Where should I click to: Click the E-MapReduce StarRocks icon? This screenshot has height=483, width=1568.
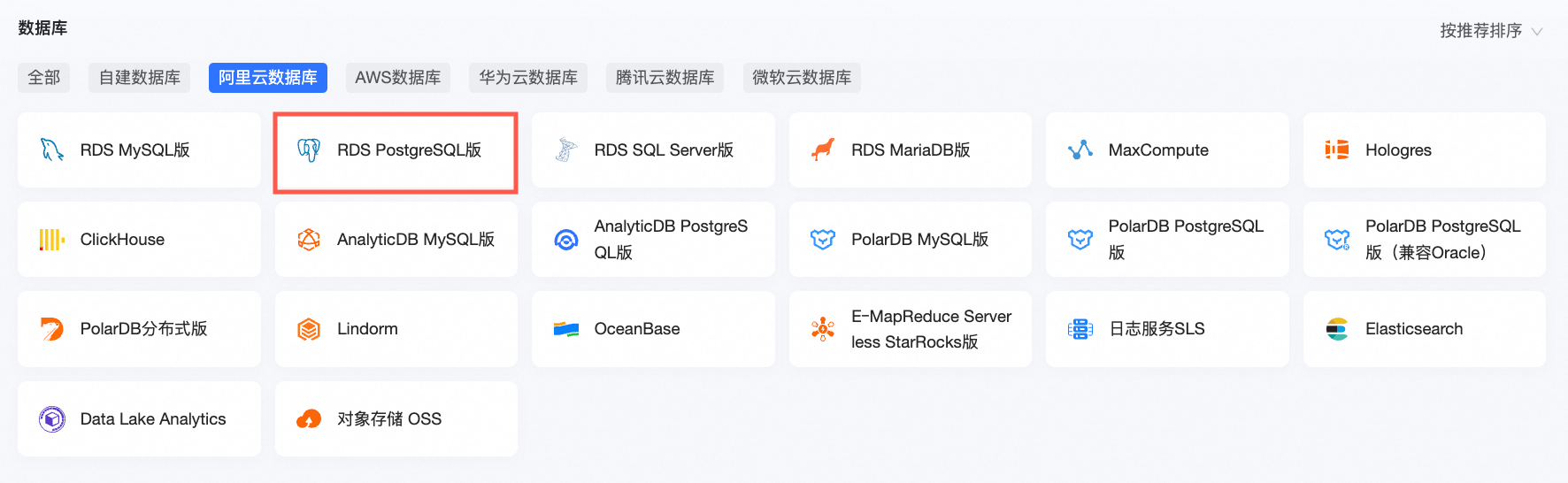click(x=823, y=329)
